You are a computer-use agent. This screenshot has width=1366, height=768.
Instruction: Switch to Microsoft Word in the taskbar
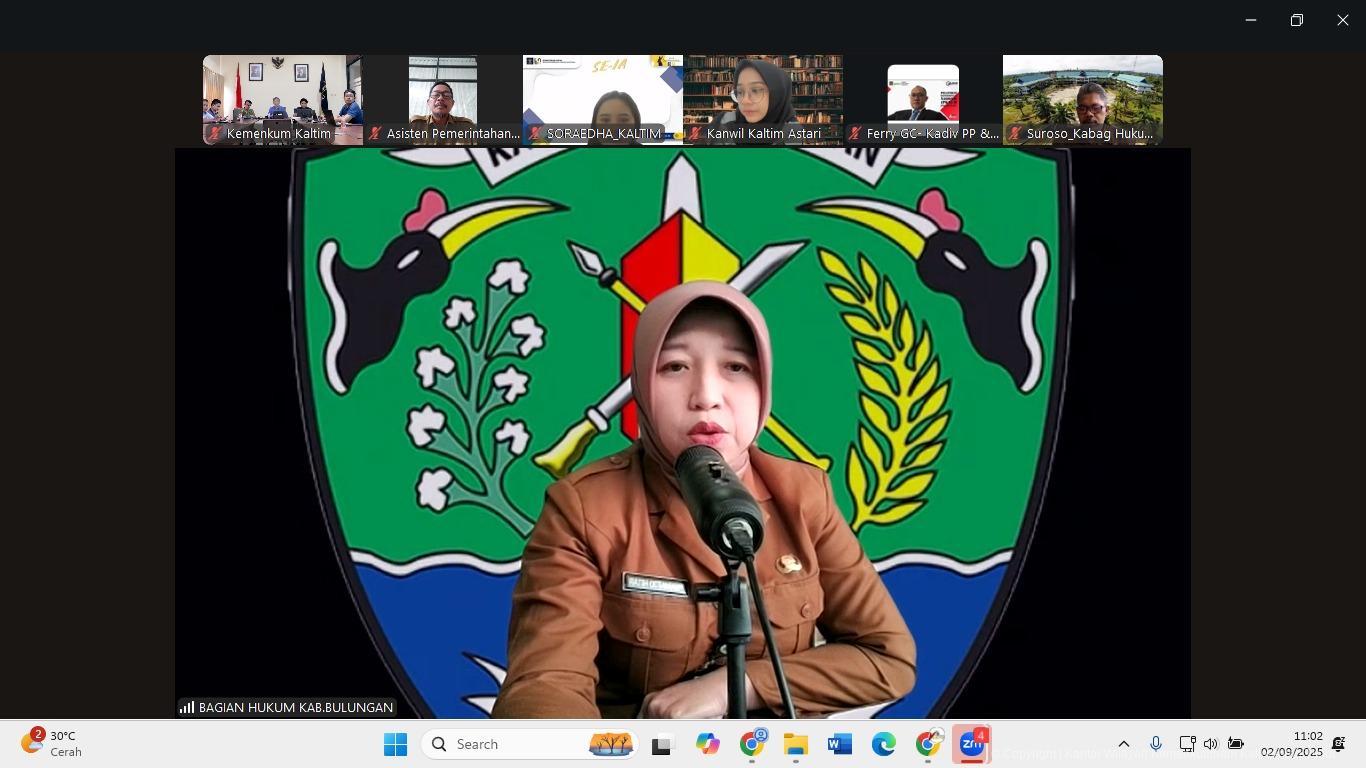click(x=840, y=745)
